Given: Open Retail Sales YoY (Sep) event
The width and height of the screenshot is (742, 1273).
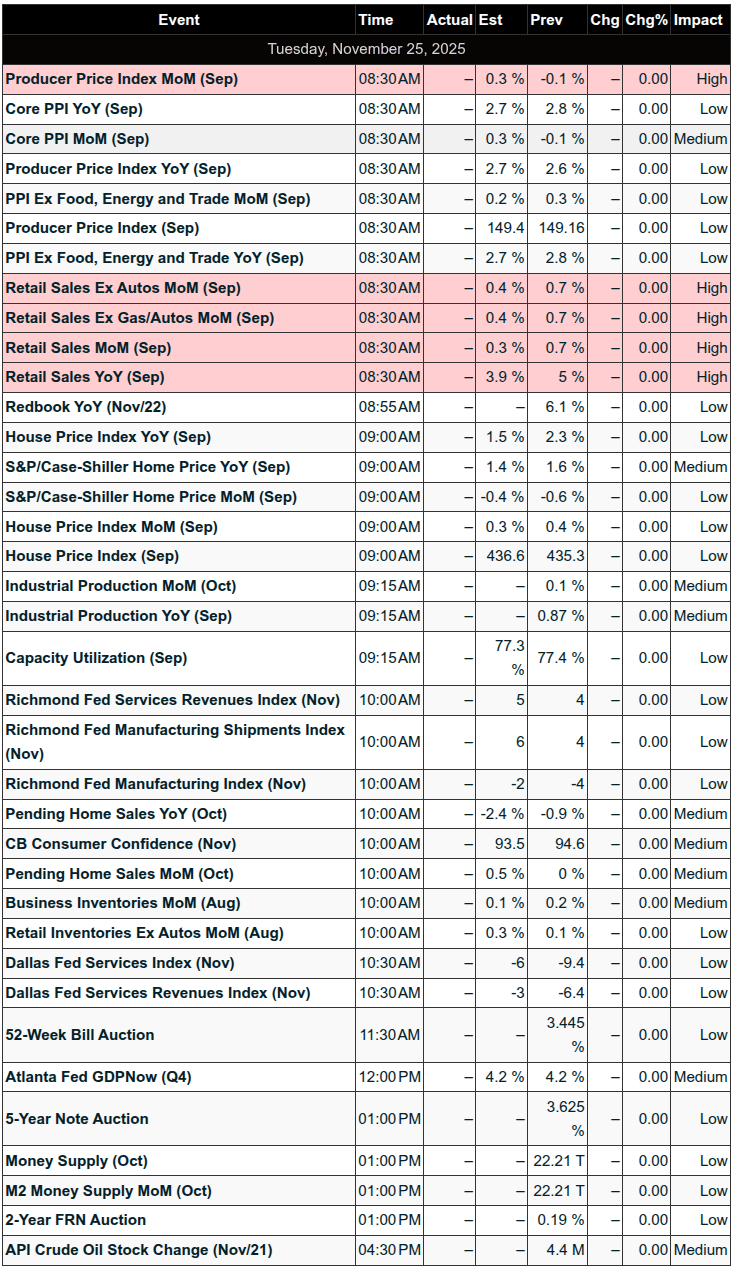Looking at the screenshot, I should coord(85,378).
